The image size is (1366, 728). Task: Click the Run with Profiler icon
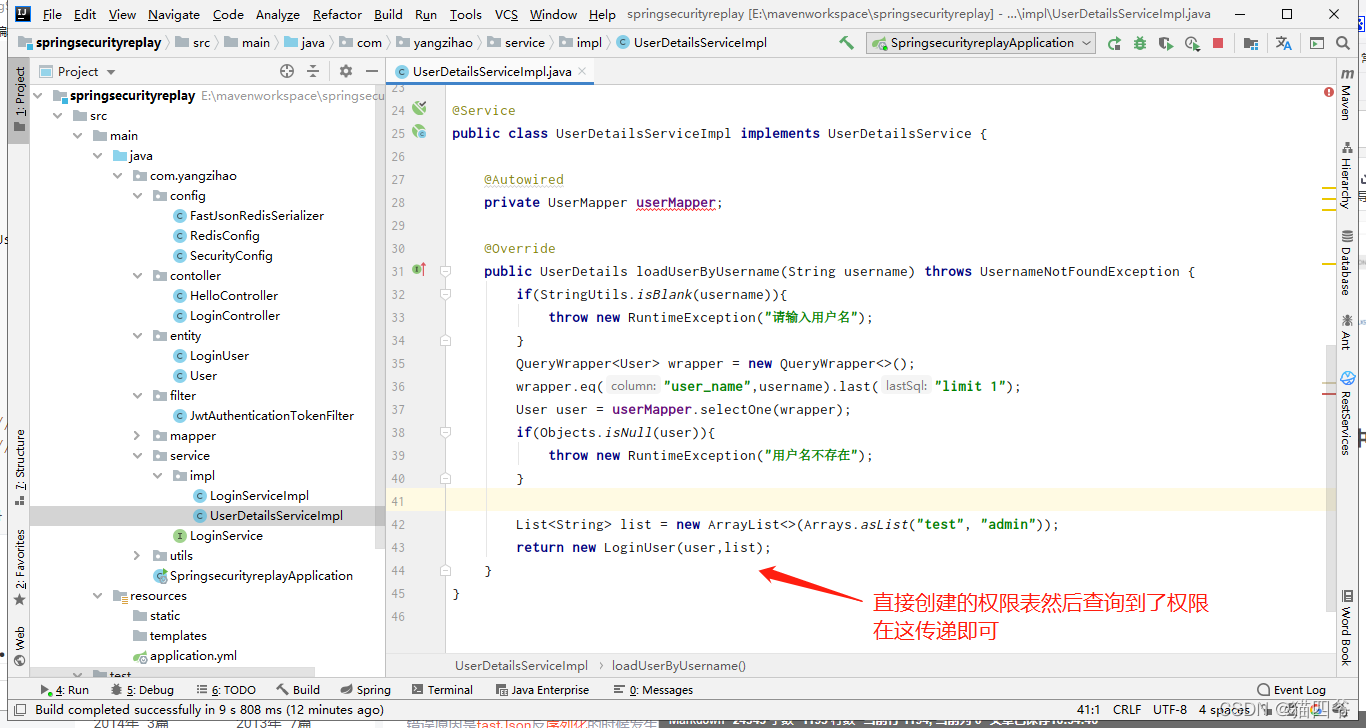pyautogui.click(x=1192, y=43)
